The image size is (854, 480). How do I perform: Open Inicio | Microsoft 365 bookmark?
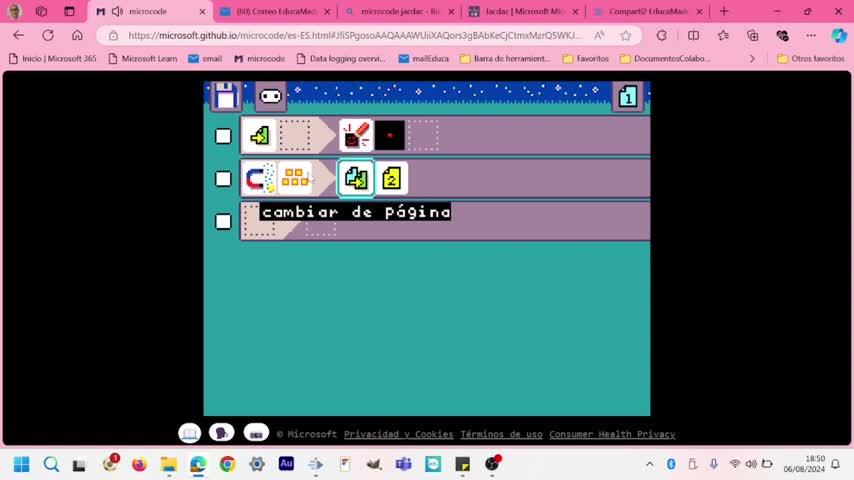[x=52, y=58]
